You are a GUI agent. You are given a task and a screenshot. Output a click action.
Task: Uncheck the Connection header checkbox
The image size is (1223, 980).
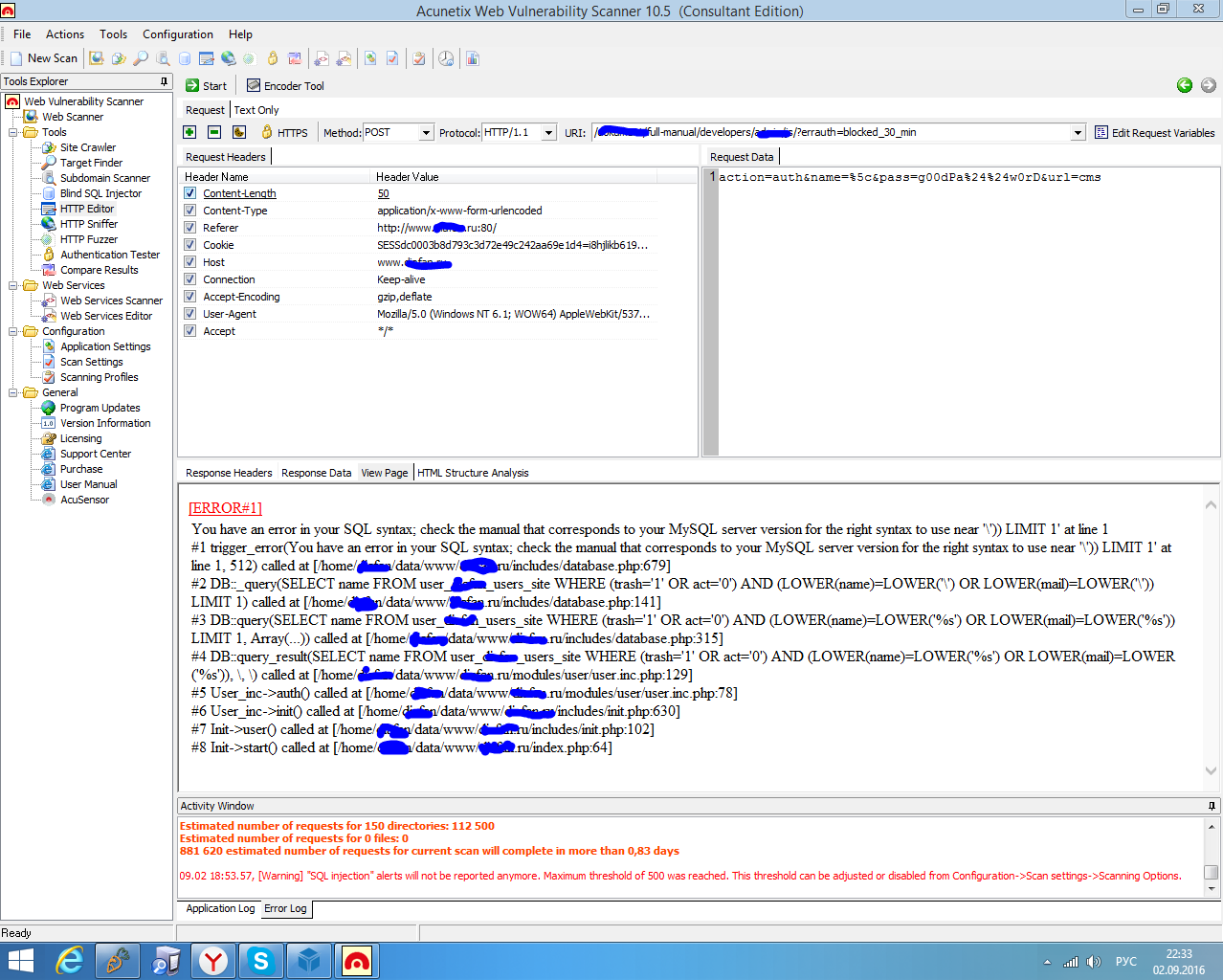[190, 279]
